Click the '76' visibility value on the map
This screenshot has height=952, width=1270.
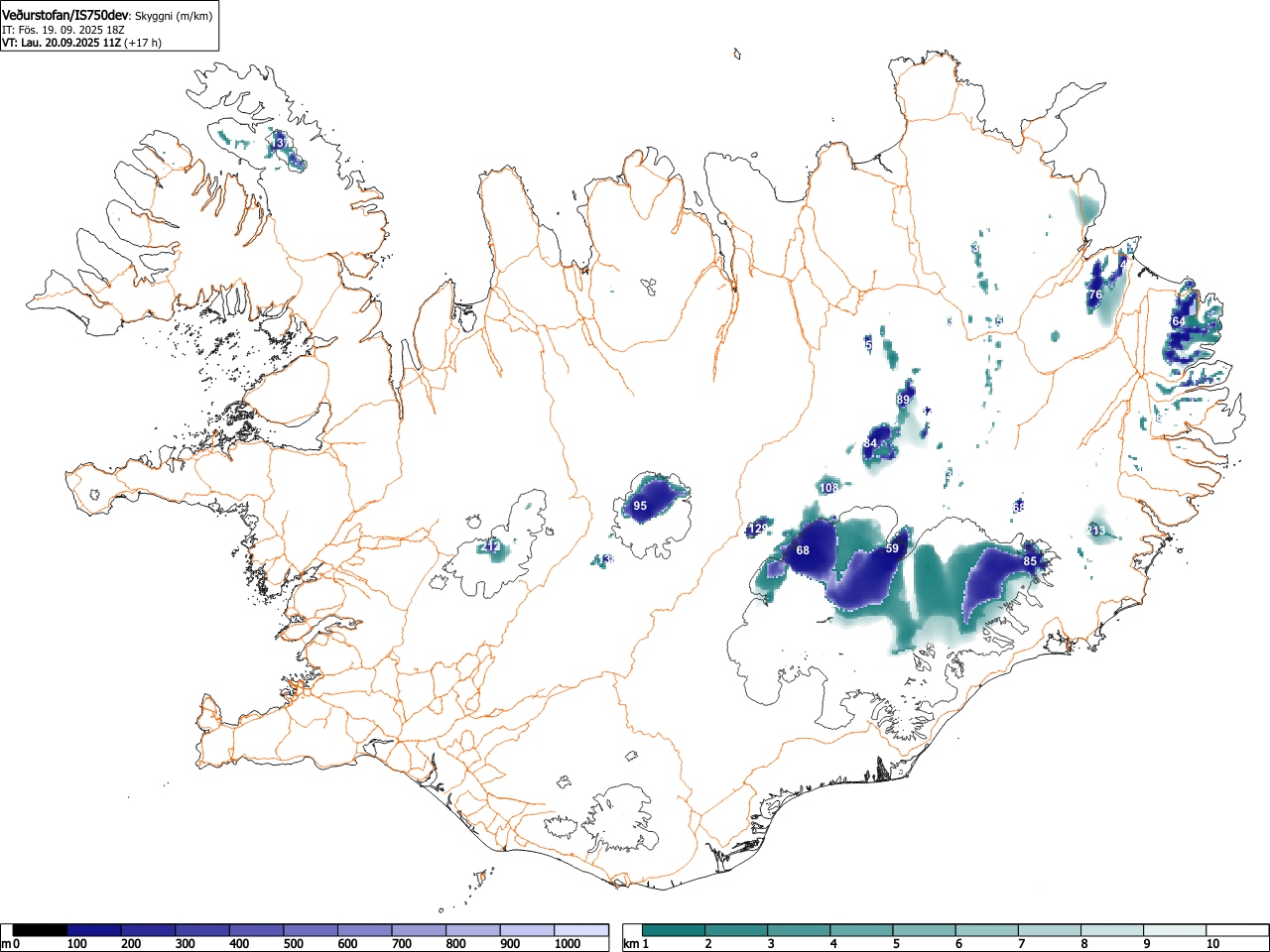coord(1095,295)
